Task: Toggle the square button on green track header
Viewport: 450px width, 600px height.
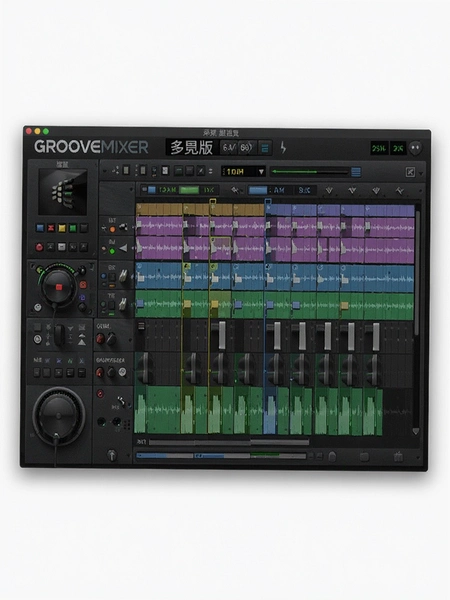Action: 111,305
